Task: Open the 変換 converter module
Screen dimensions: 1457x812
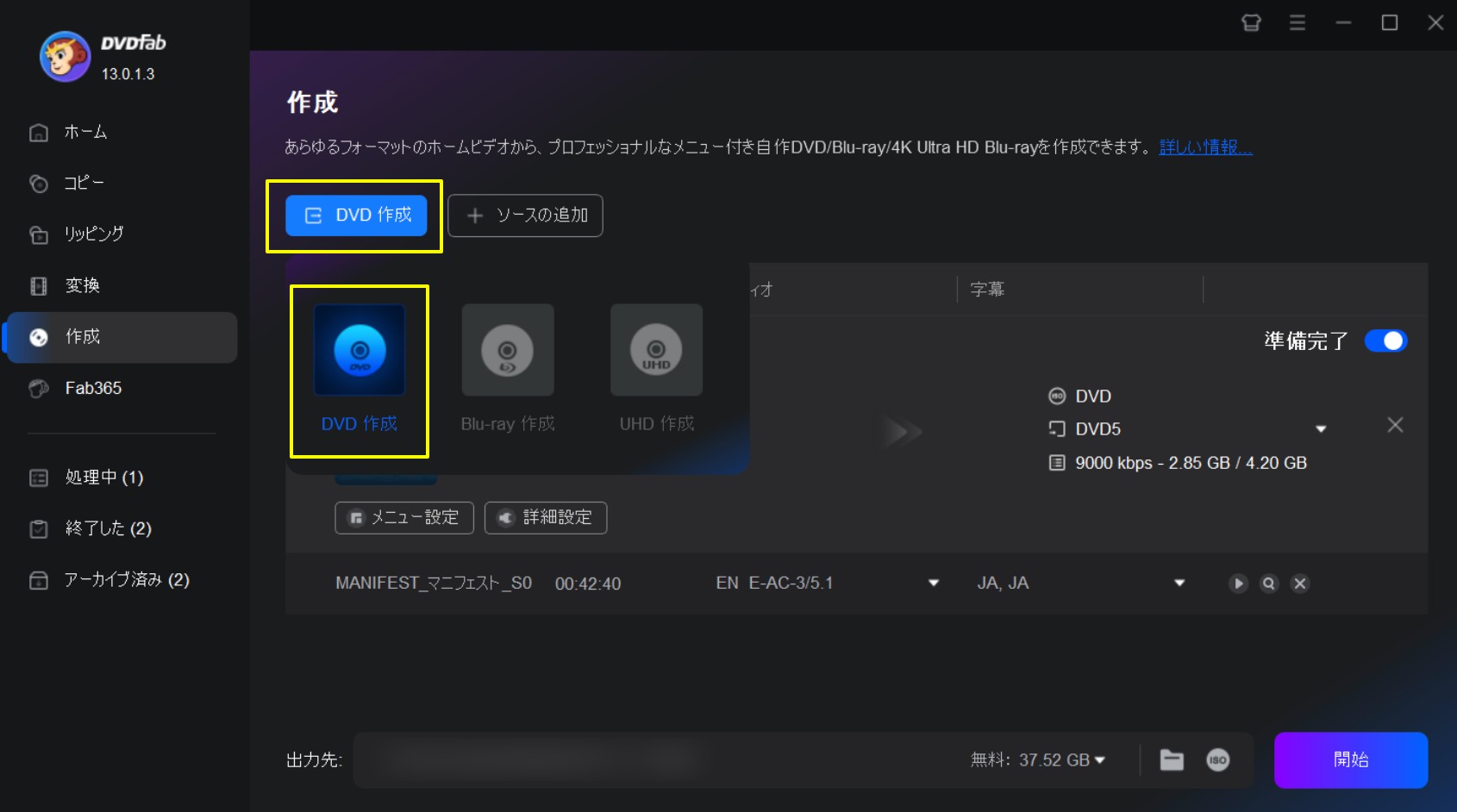Action: coord(121,285)
